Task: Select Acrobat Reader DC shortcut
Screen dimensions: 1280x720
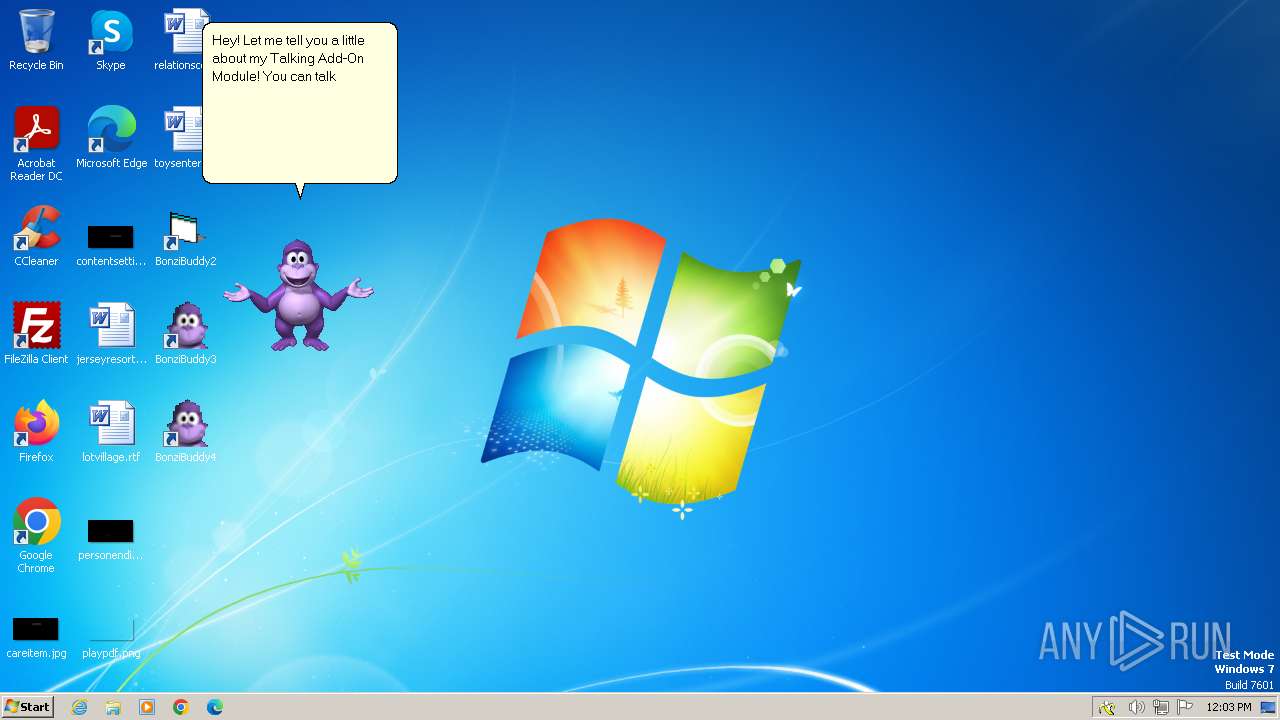Action: click(36, 144)
